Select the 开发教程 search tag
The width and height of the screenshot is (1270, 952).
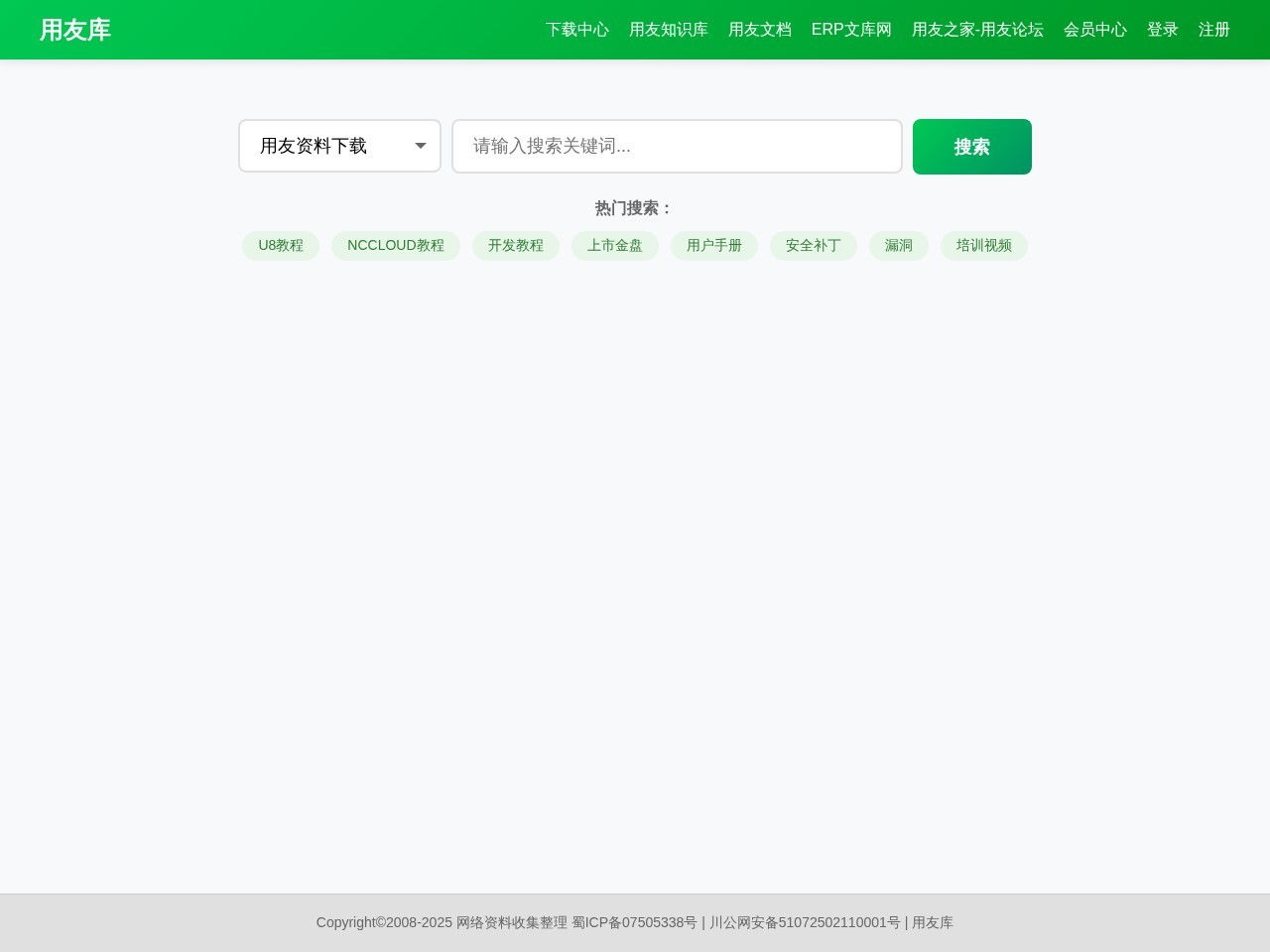pyautogui.click(x=516, y=246)
